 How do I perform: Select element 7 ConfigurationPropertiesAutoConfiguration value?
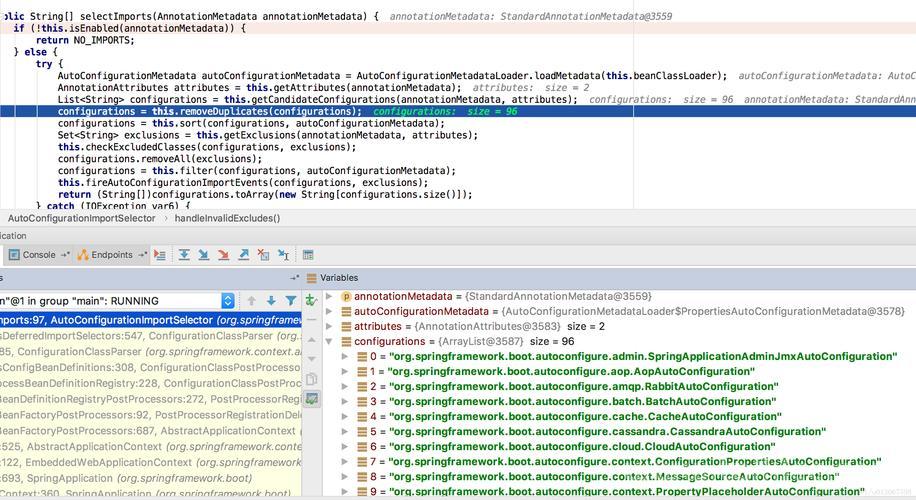click(635, 462)
